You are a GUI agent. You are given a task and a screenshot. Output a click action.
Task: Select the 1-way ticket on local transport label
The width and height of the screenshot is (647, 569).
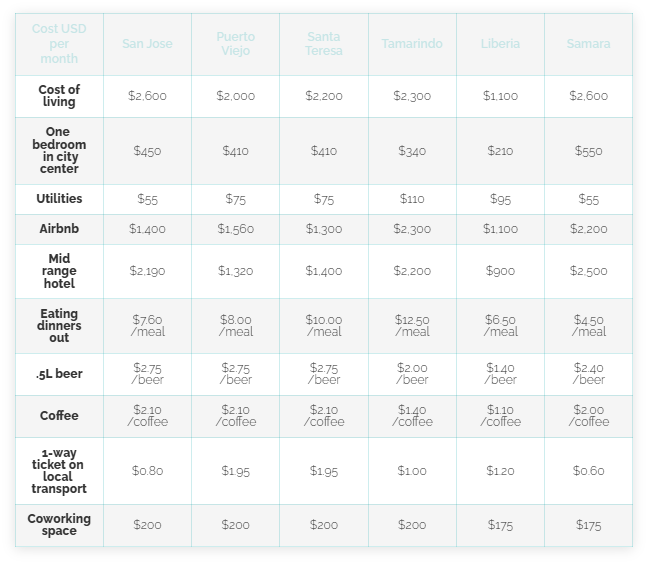click(x=59, y=471)
